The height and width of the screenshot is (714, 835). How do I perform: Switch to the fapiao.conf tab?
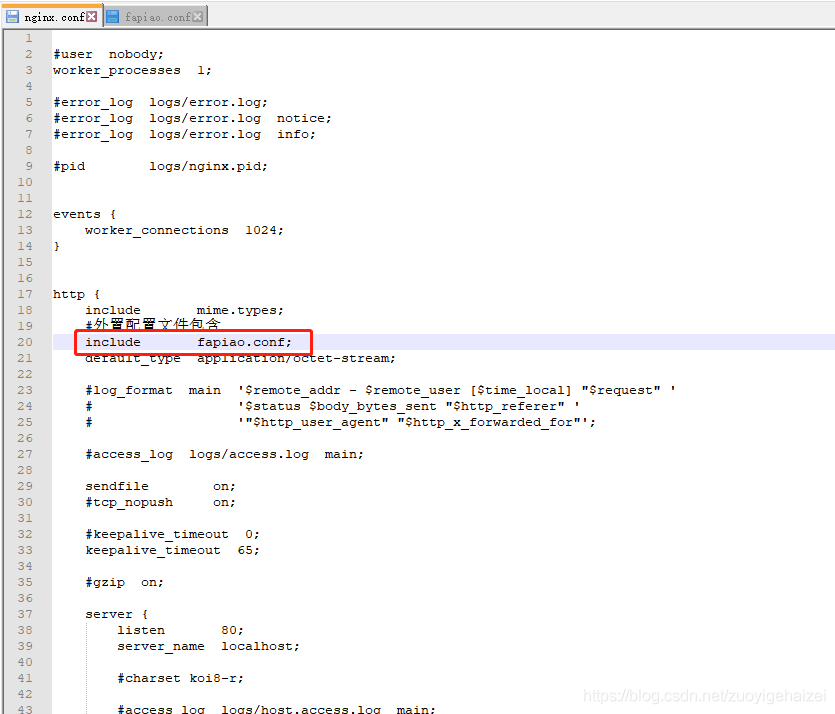click(157, 17)
